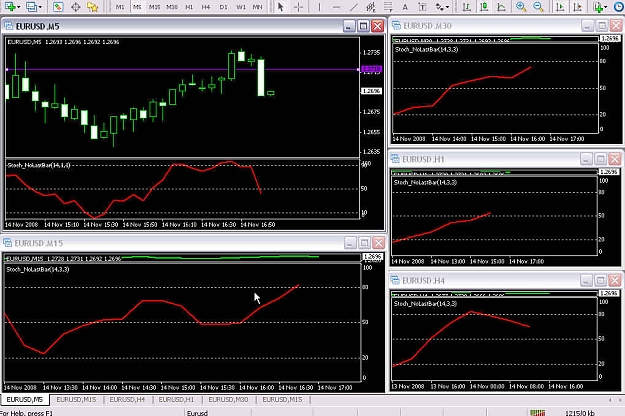Minimize the EURUSD,H4 chart window
The height and width of the screenshot is (416, 625).
pyautogui.click(x=586, y=281)
